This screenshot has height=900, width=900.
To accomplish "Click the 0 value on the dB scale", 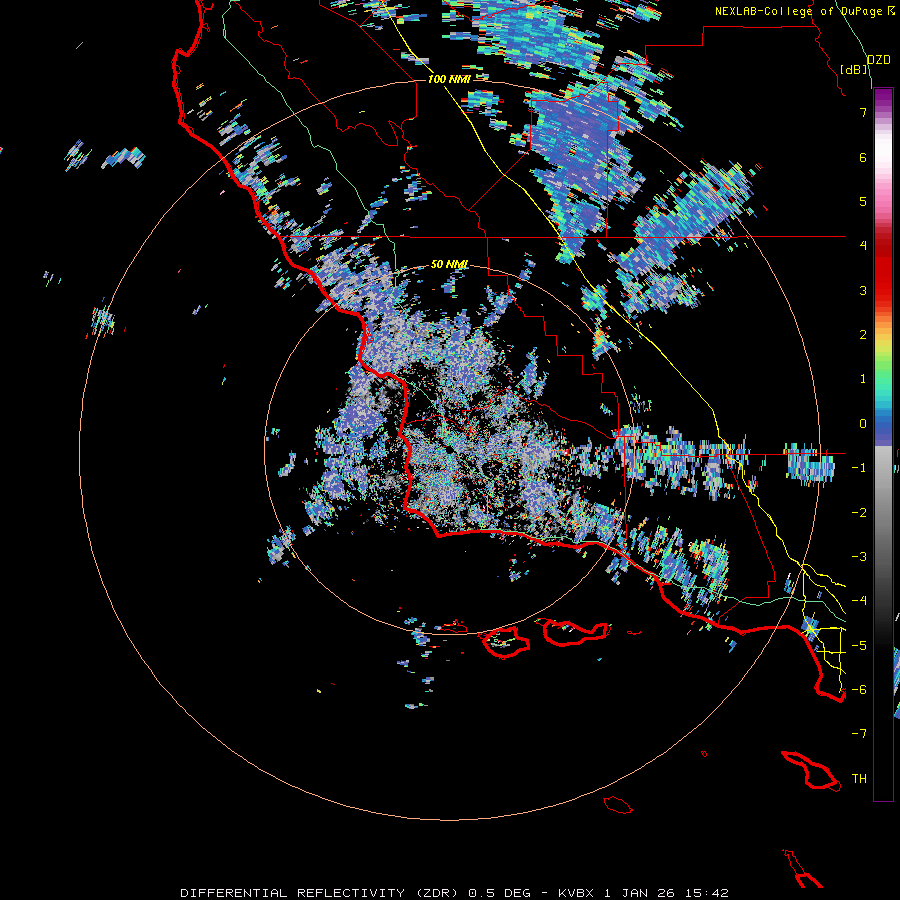I will [x=863, y=424].
